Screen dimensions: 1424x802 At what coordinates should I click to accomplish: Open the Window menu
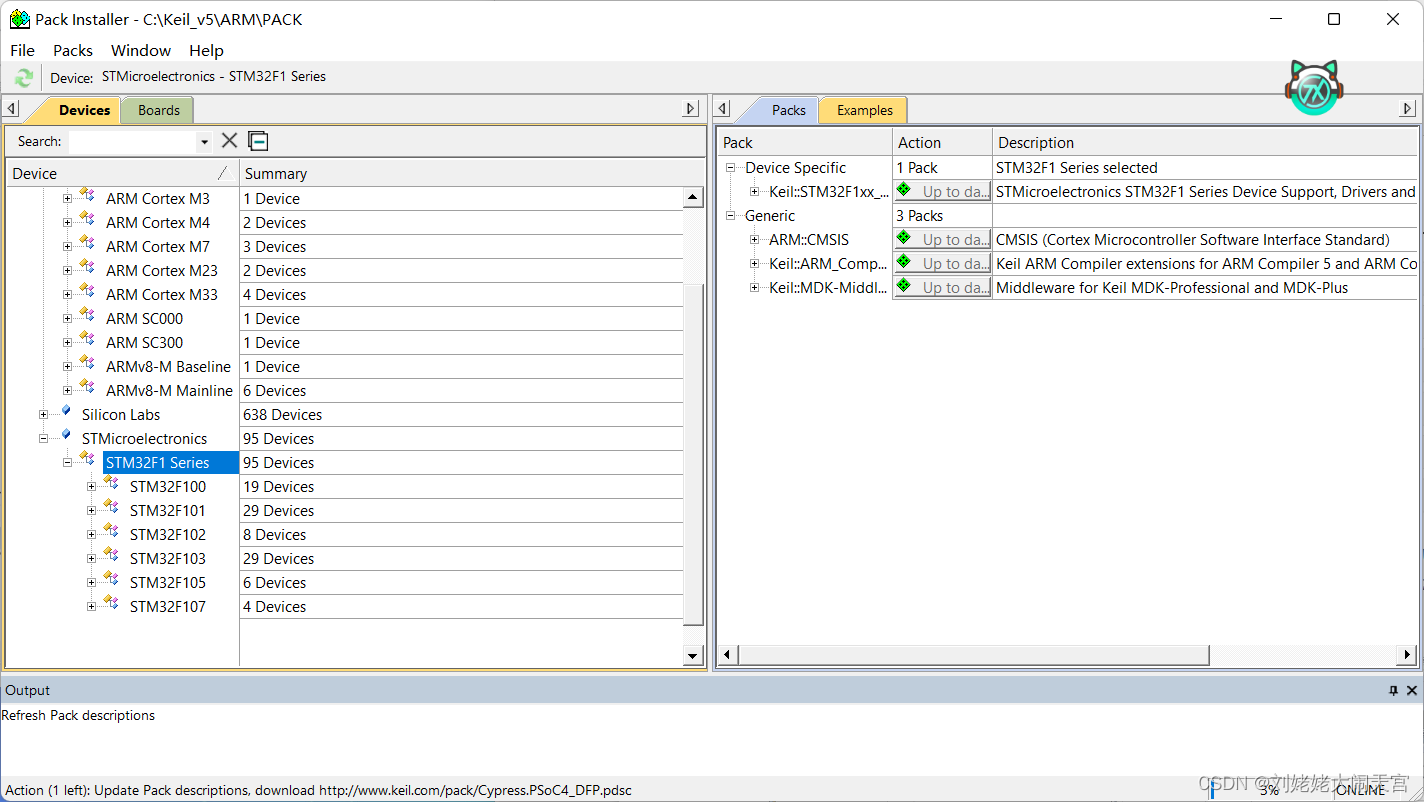tap(141, 50)
